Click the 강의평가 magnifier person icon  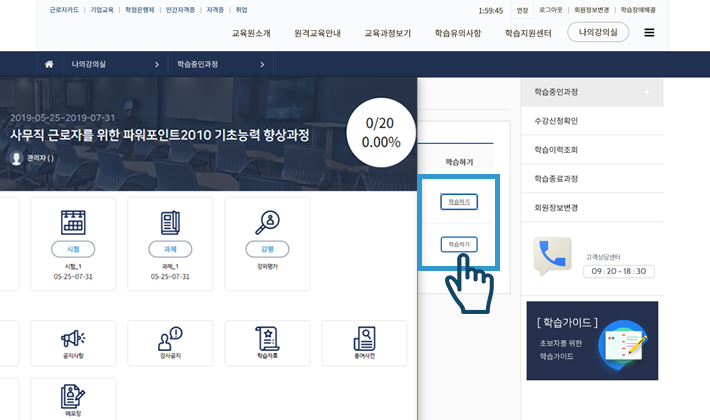[x=267, y=222]
